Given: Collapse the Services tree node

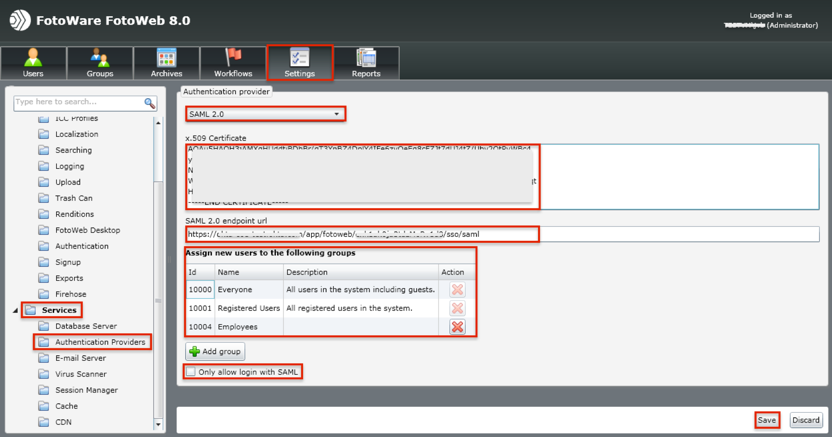Looking at the screenshot, I should tap(15, 310).
